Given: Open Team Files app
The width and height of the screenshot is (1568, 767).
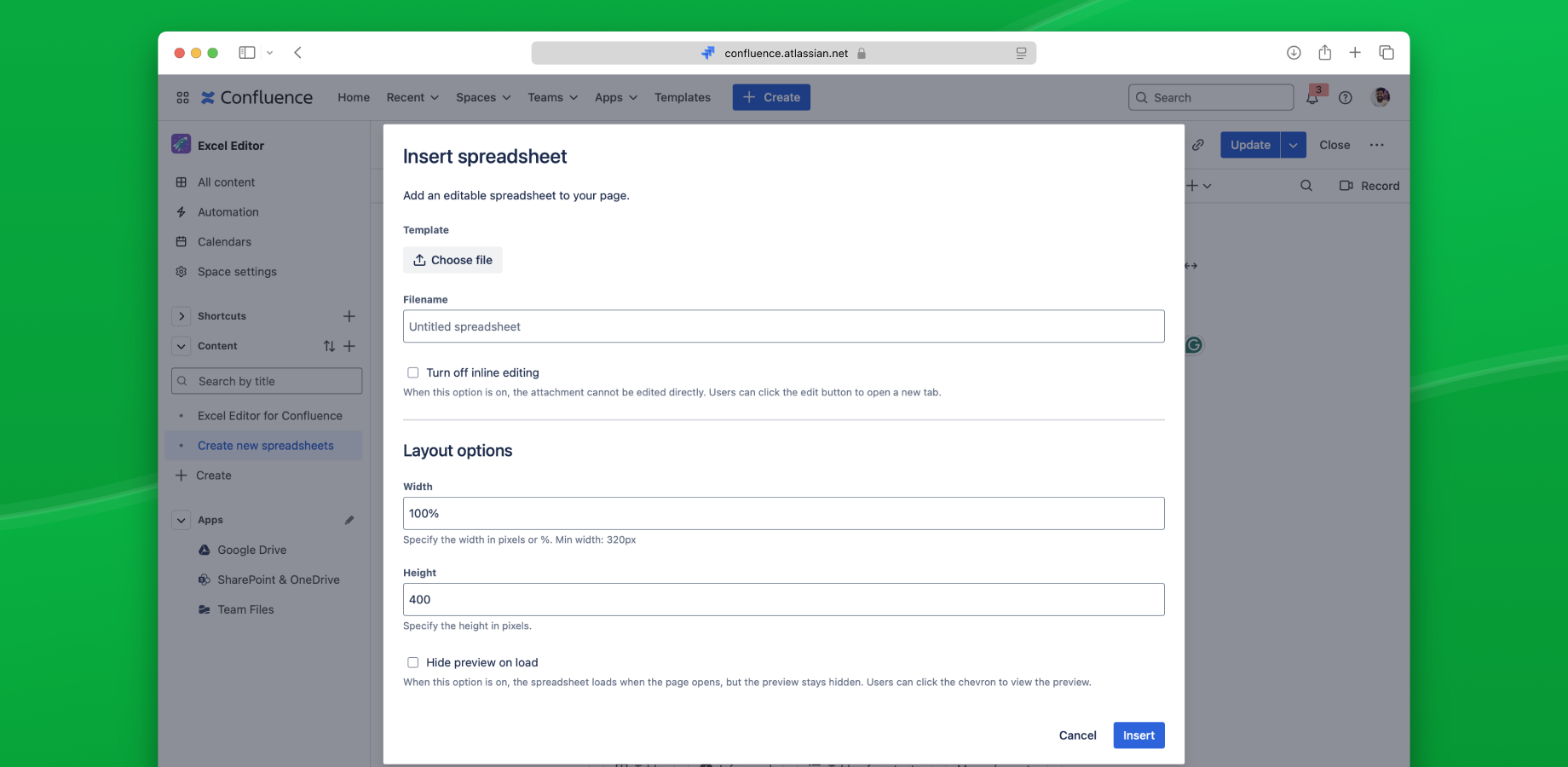Looking at the screenshot, I should (x=237, y=609).
